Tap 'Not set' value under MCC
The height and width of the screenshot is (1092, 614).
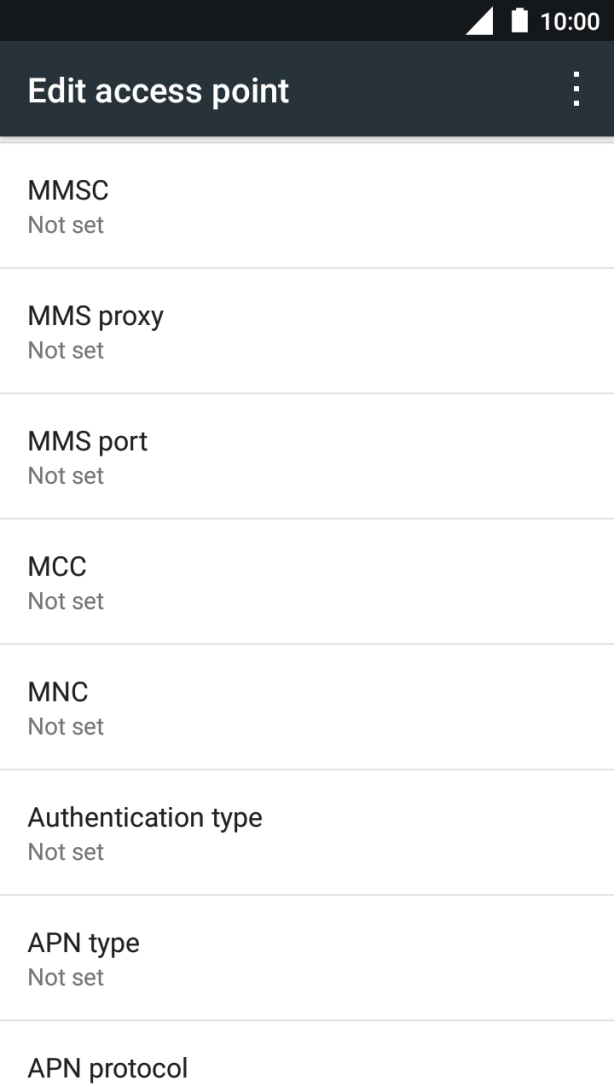pyautogui.click(x=66, y=601)
